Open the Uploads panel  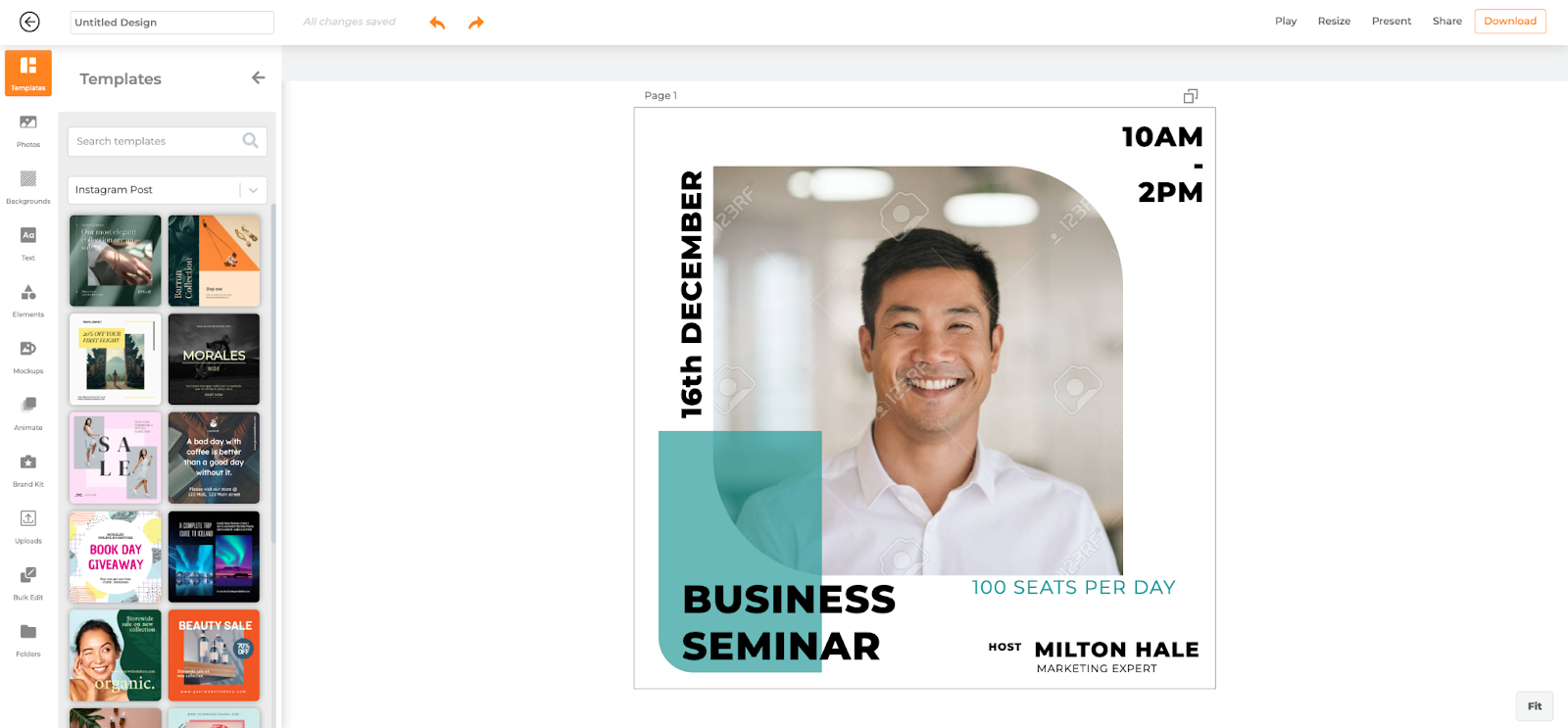(x=28, y=525)
